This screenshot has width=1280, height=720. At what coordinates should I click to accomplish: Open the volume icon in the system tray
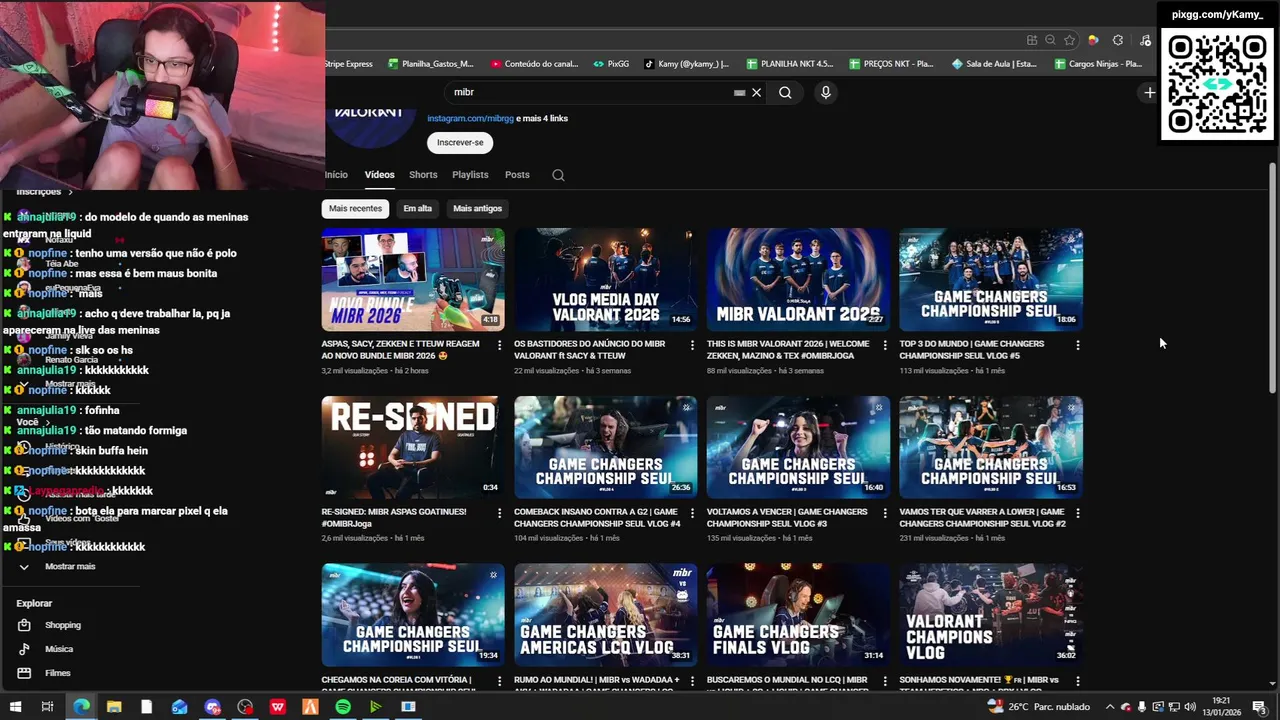1189,707
